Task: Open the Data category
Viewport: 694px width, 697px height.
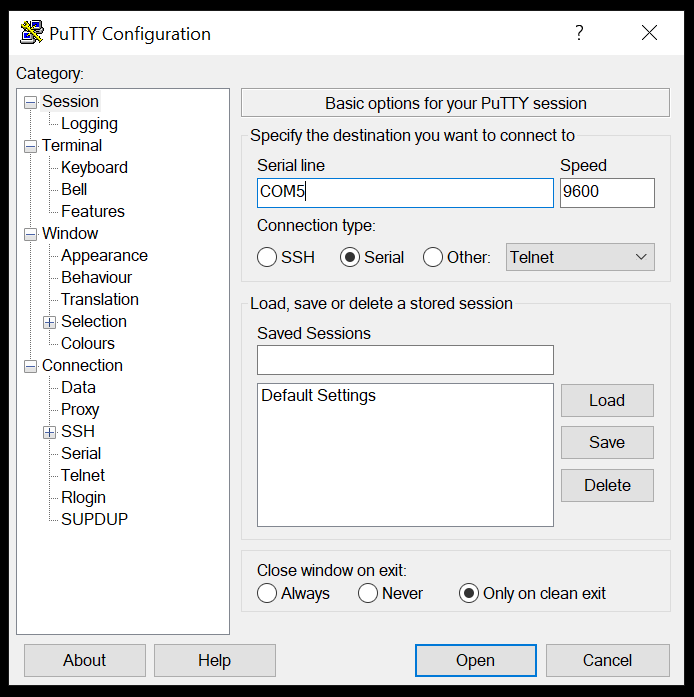Action: point(78,387)
